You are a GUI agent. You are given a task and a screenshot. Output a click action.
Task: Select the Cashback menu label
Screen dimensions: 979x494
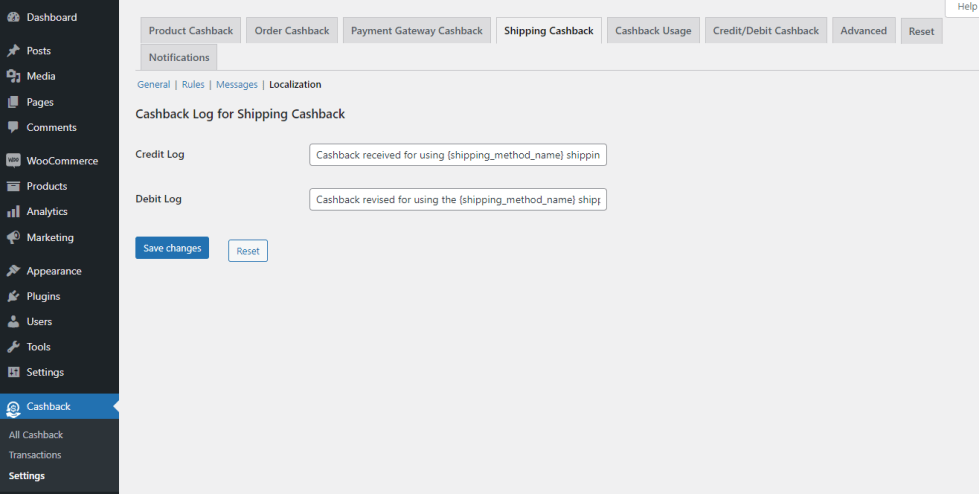(x=48, y=407)
